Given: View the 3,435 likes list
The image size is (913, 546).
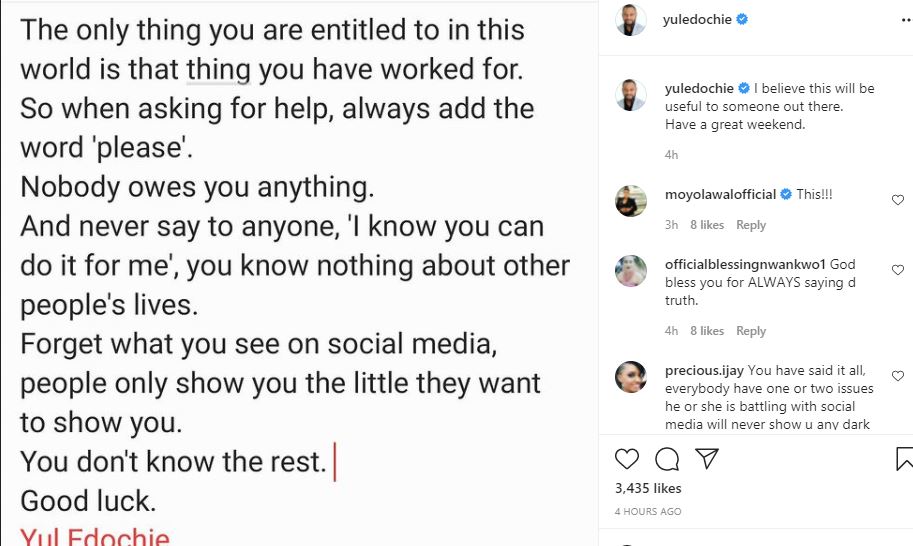Looking at the screenshot, I should pos(648,488).
